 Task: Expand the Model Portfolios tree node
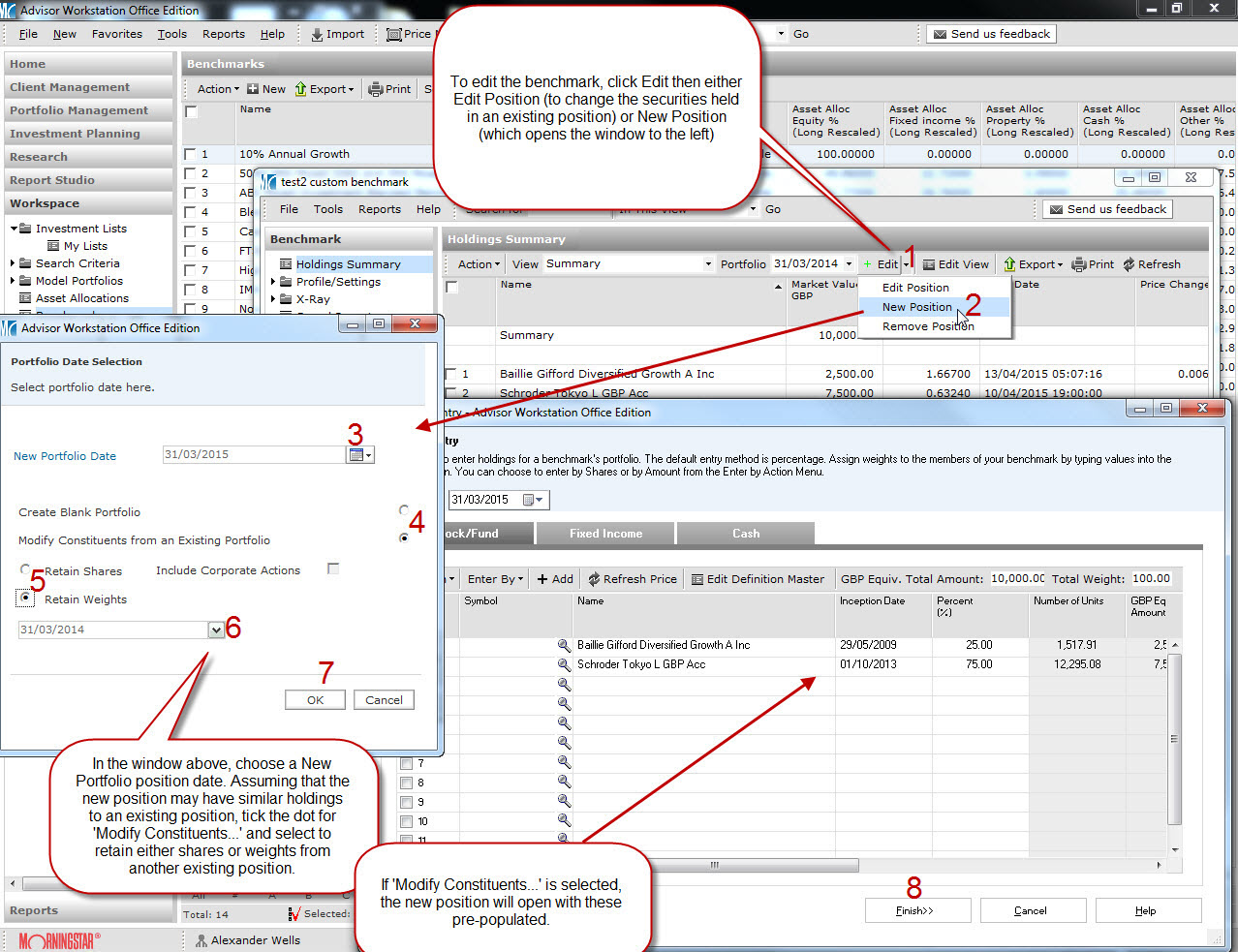[13, 281]
